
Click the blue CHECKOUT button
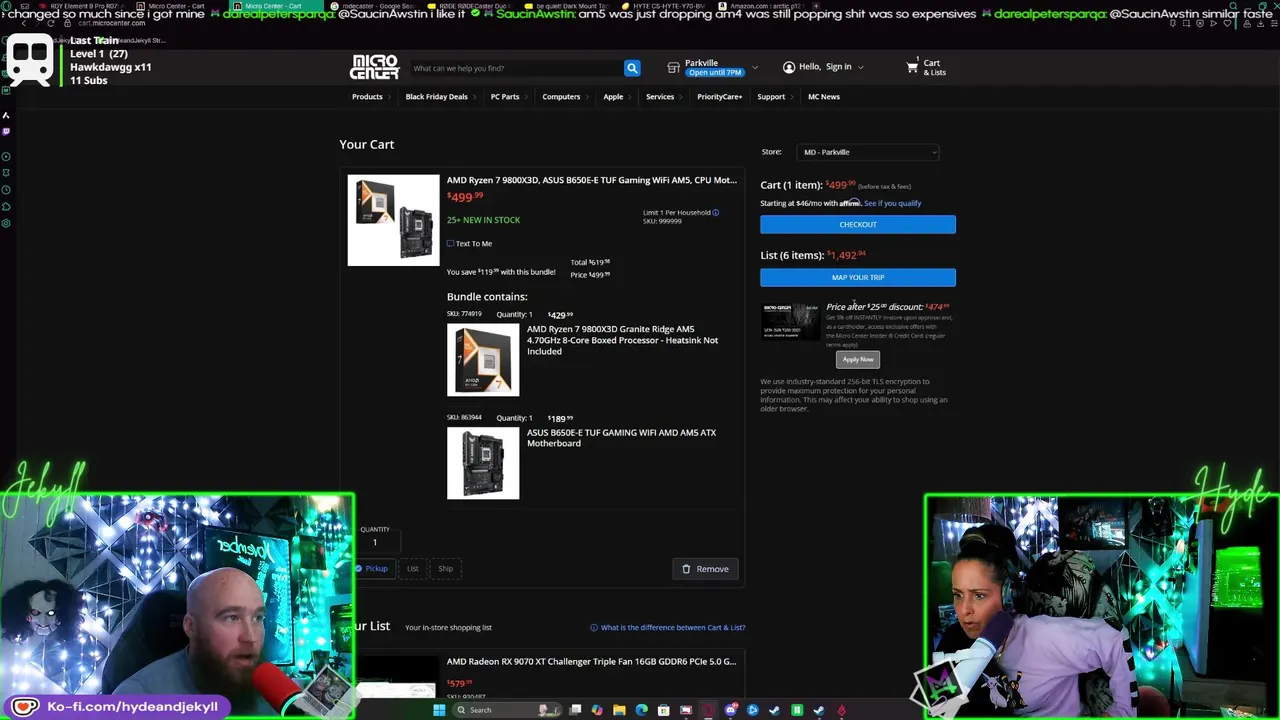coord(858,224)
